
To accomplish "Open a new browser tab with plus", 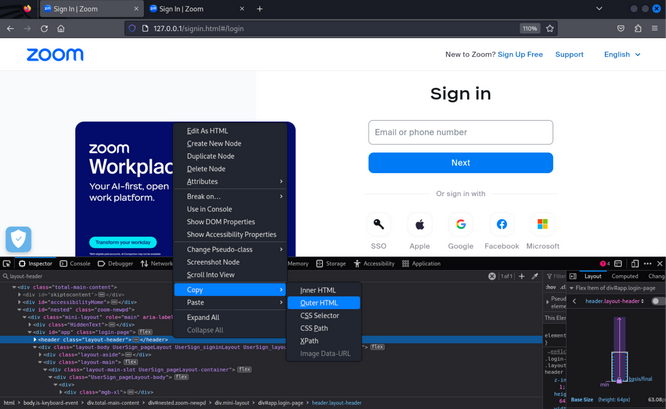I will pyautogui.click(x=260, y=9).
